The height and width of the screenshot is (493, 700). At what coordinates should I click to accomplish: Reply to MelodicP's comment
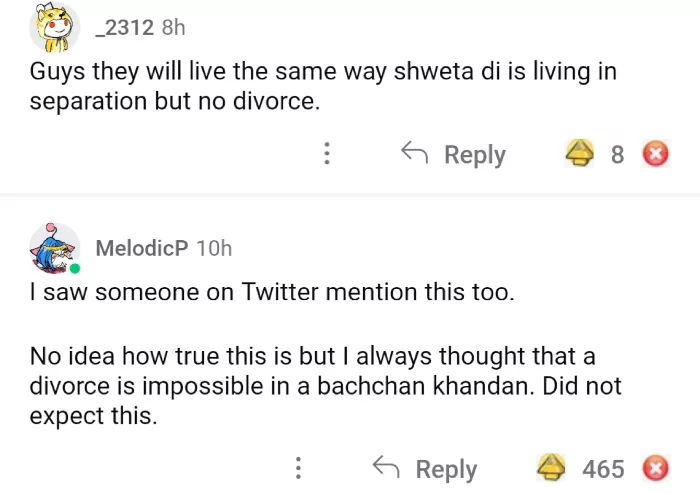tap(426, 468)
